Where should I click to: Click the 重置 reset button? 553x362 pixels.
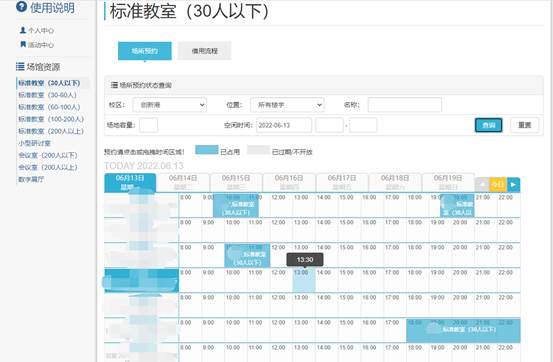[x=524, y=125]
